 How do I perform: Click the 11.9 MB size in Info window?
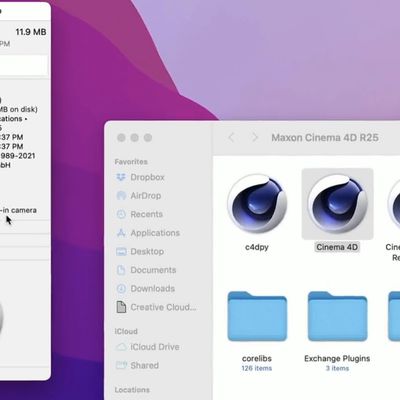click(x=31, y=32)
